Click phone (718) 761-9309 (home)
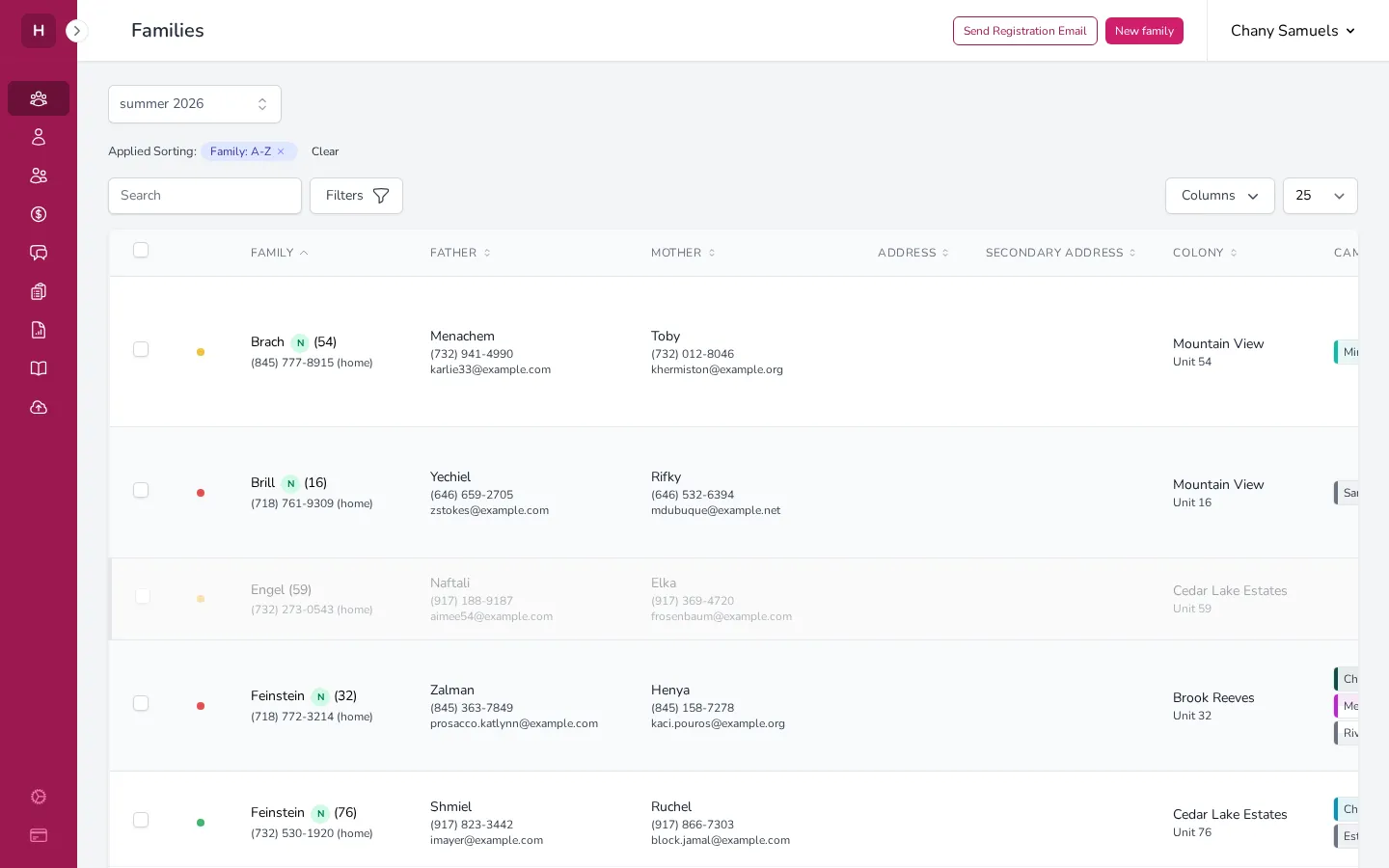This screenshot has height=868, width=1389. coord(312,503)
